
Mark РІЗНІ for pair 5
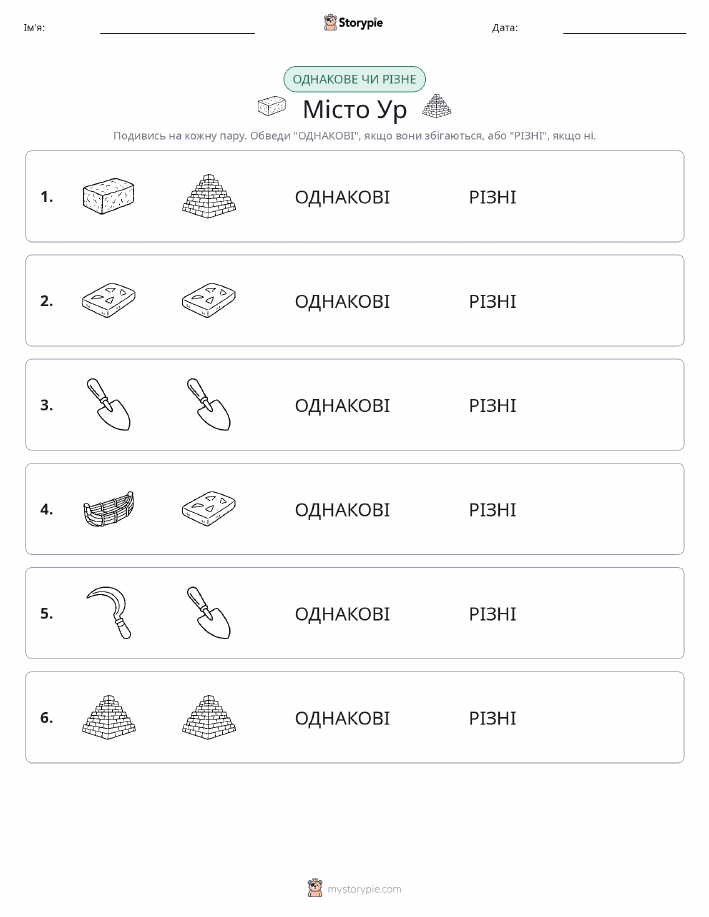(493, 613)
